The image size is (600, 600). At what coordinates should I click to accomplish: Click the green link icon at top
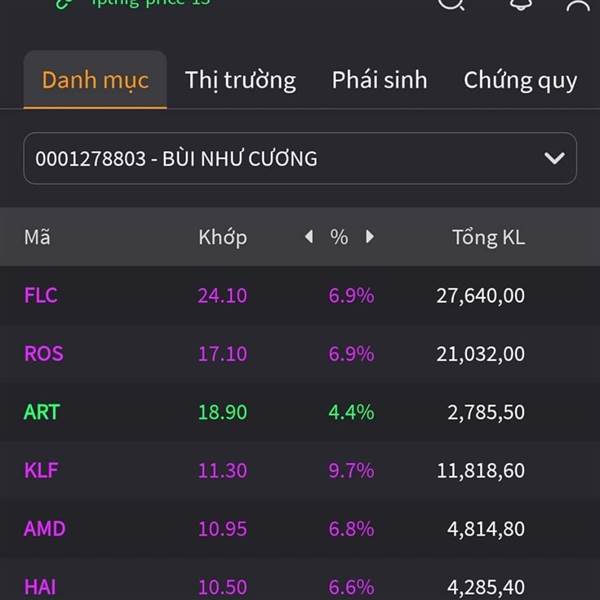[65, 4]
